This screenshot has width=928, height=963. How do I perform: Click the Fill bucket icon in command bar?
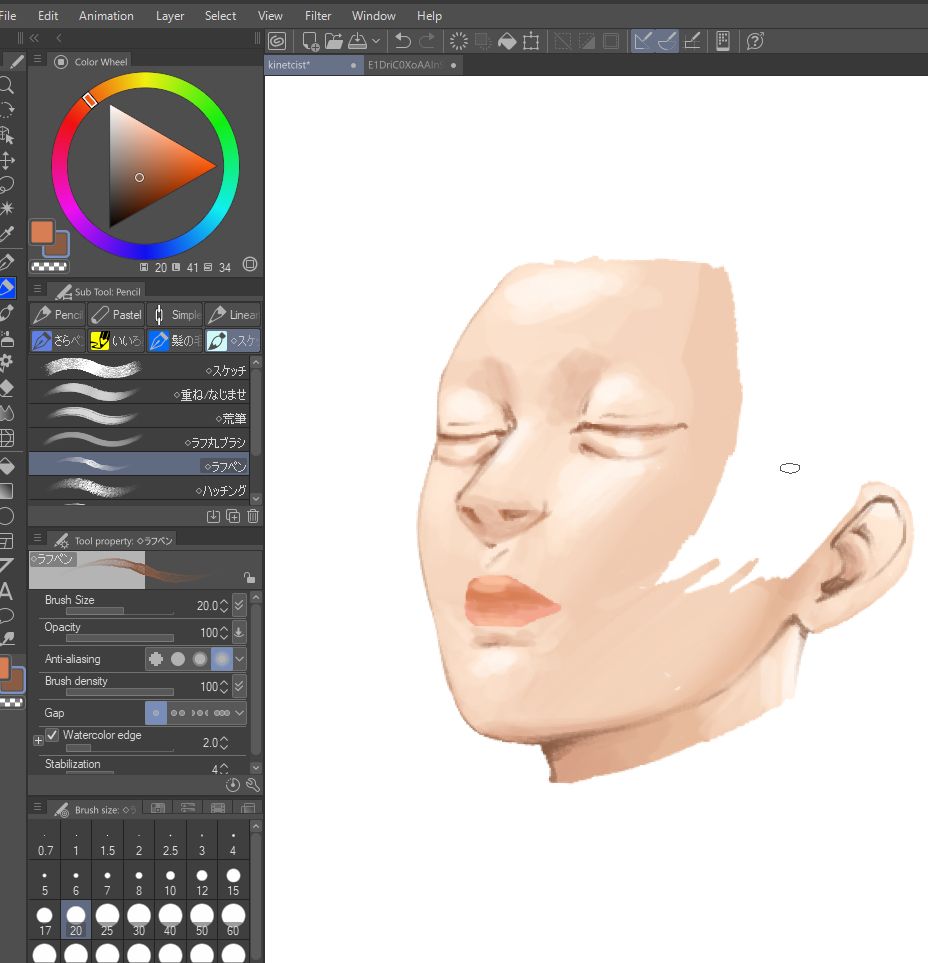[x=507, y=41]
